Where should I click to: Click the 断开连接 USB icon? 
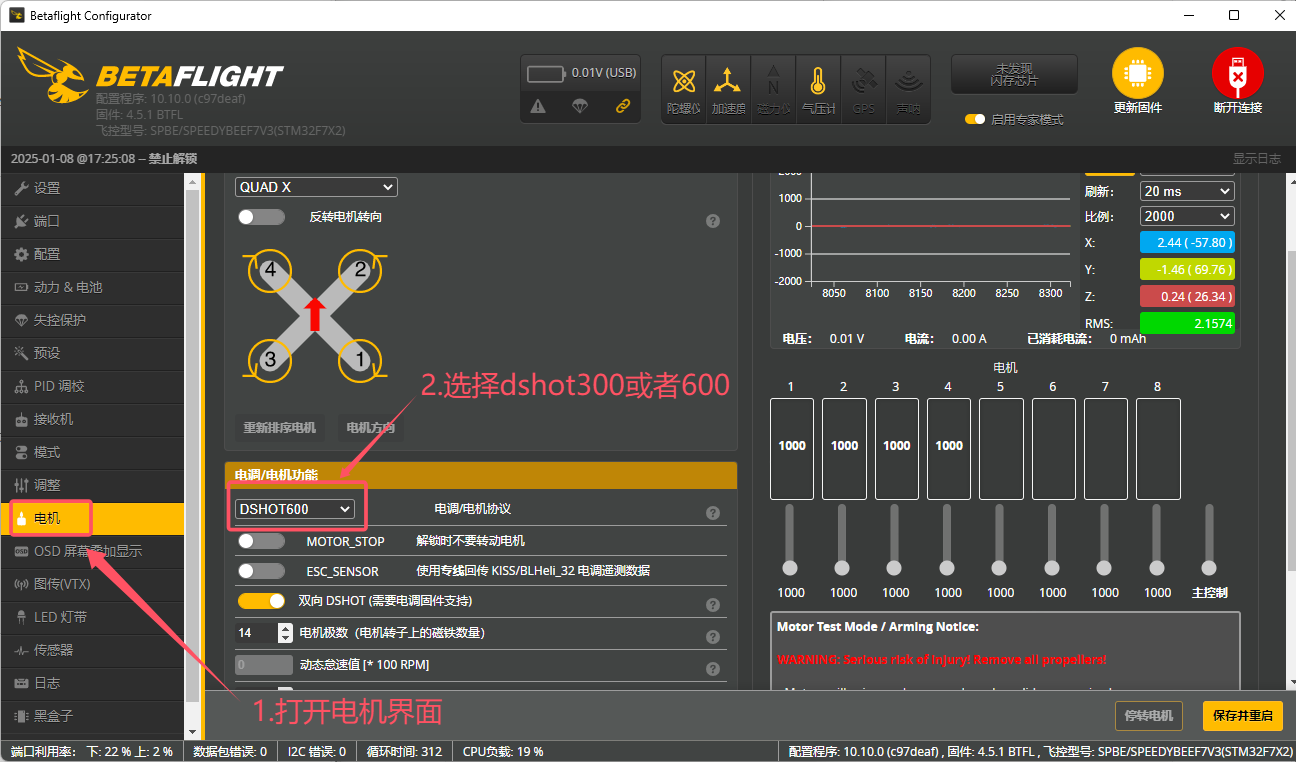(x=1238, y=74)
